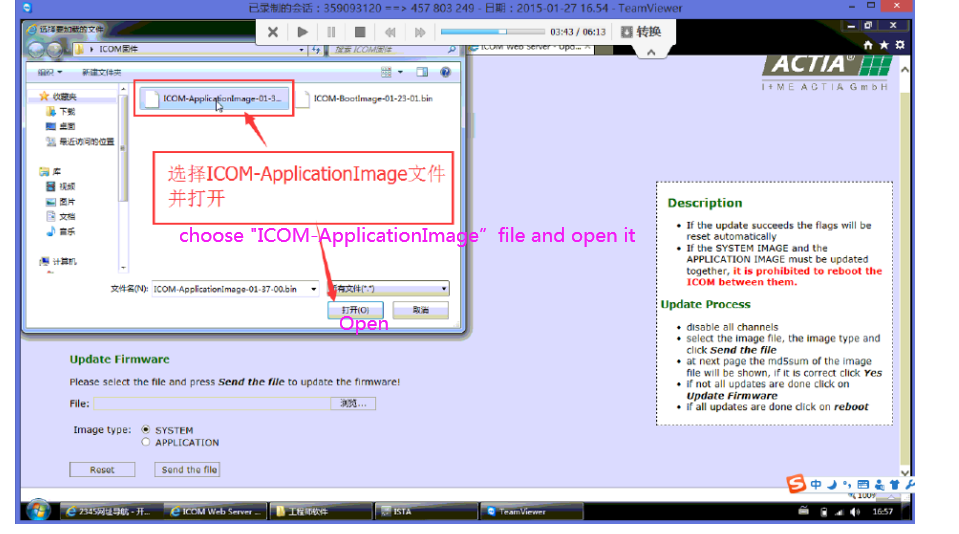Open the address bar history dropdown
Viewport: 959px width, 534px height.
pyautogui.click(x=302, y=50)
